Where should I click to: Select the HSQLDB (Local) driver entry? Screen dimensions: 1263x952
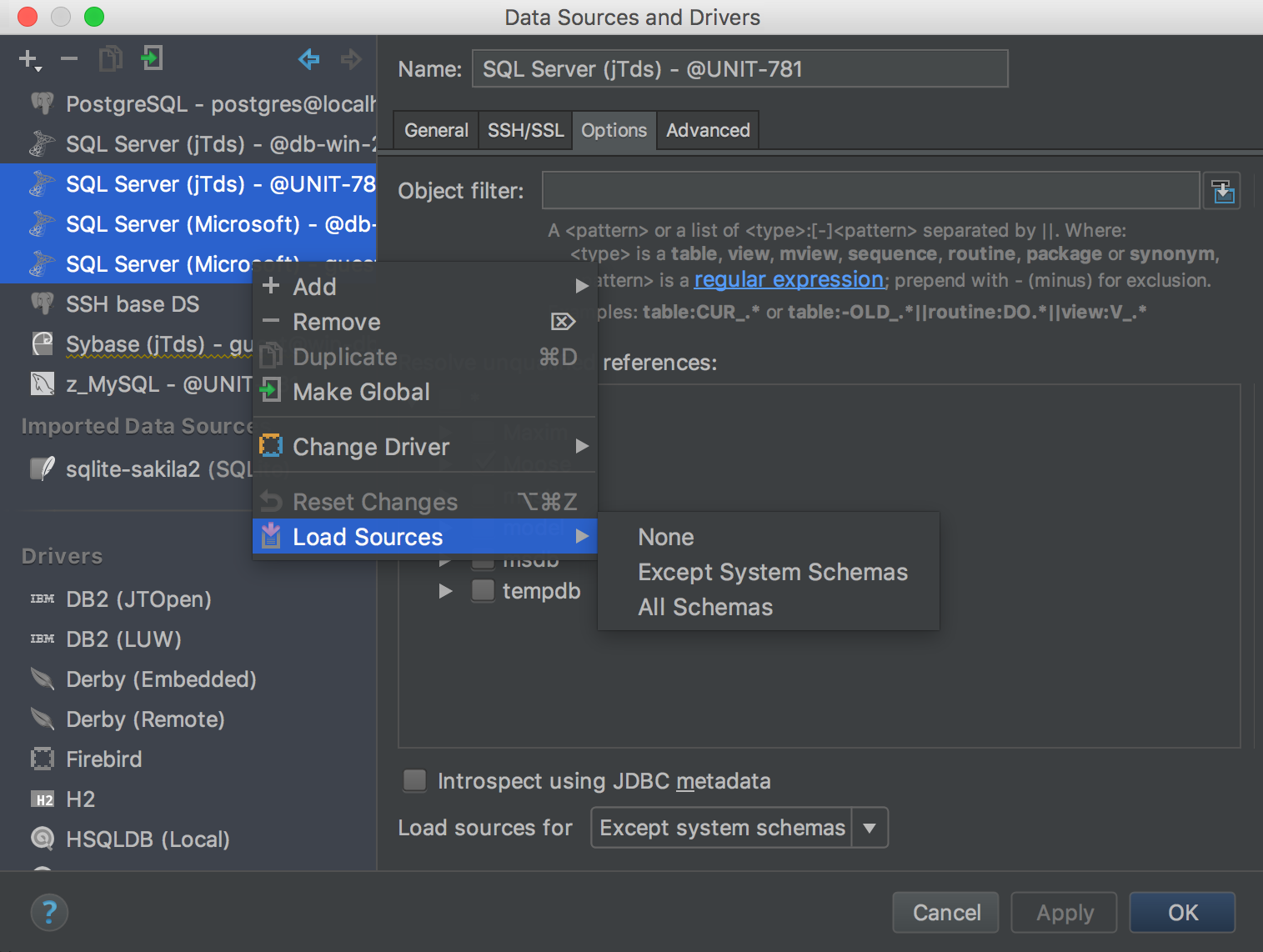tap(188, 839)
